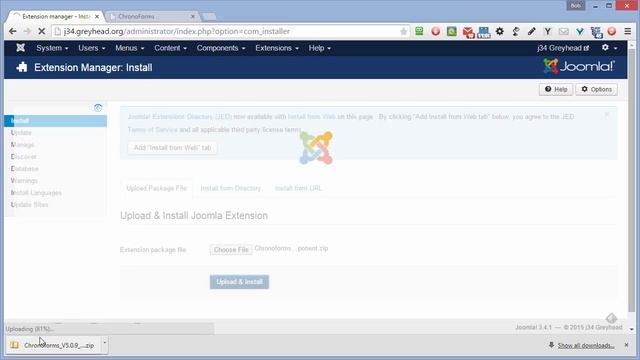
Task: Click the first red round extension icon
Action: (436, 31)
